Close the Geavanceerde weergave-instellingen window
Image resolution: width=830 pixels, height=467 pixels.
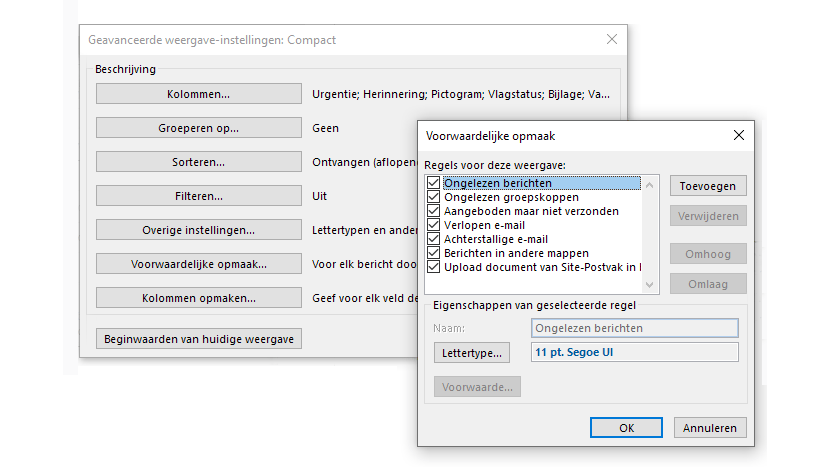click(x=612, y=40)
